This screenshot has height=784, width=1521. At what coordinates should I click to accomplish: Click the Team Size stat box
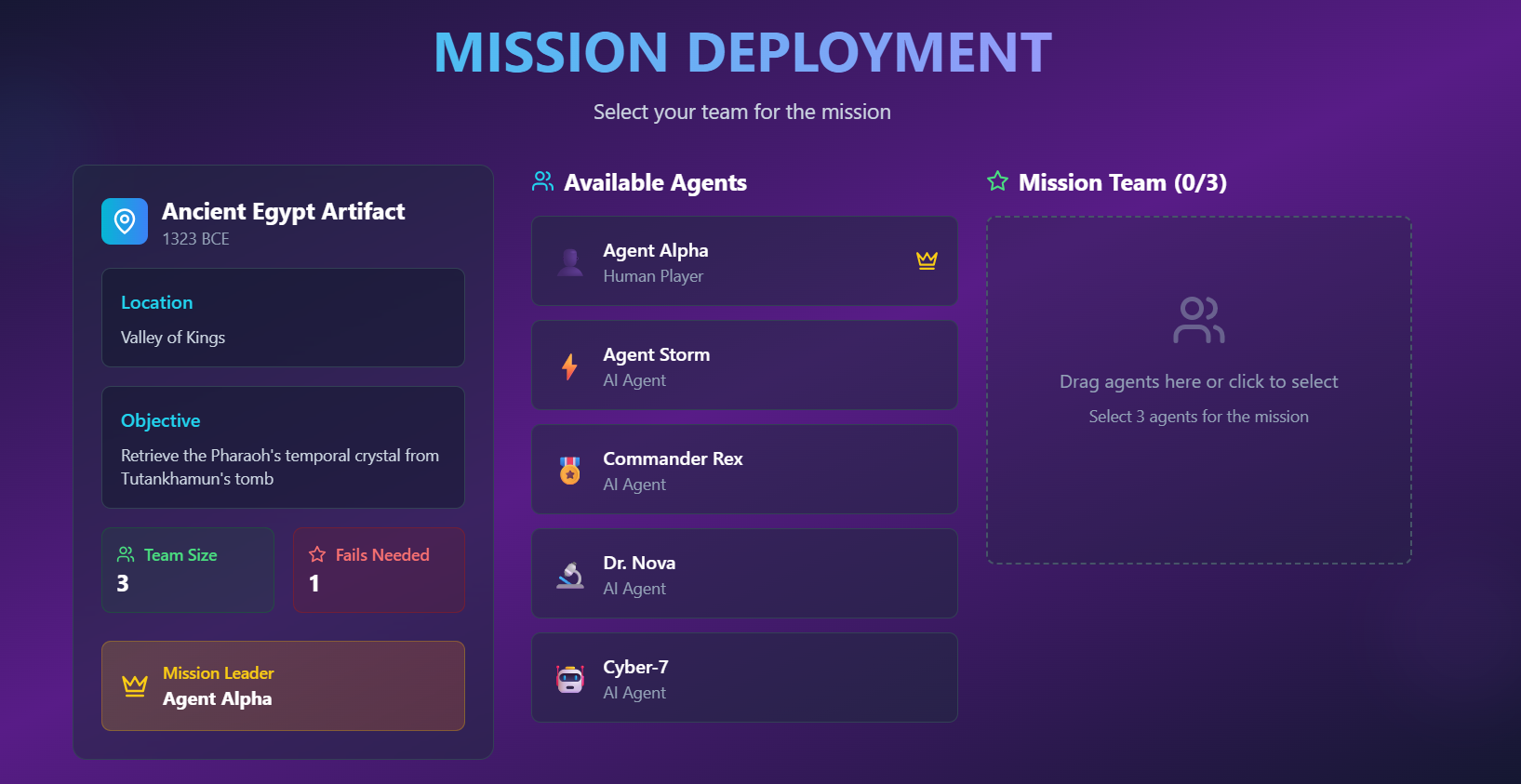tap(188, 570)
